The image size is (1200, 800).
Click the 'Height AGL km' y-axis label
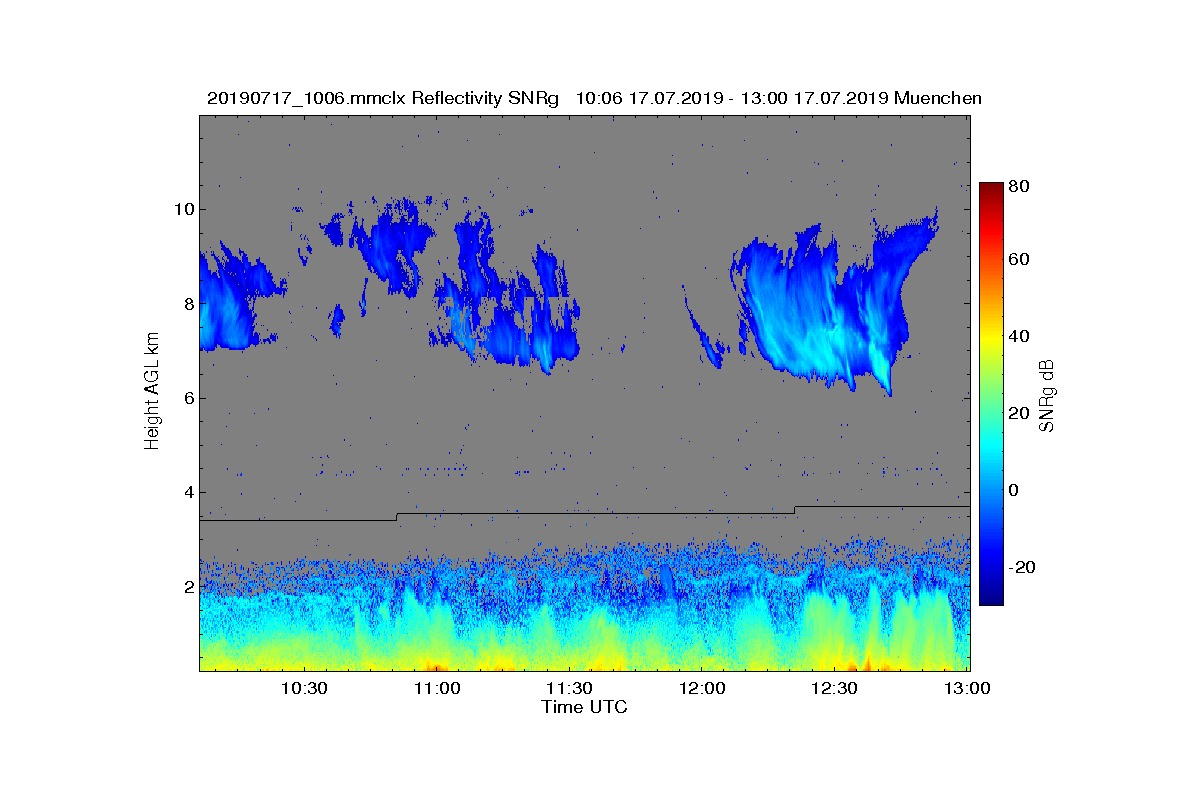click(153, 393)
